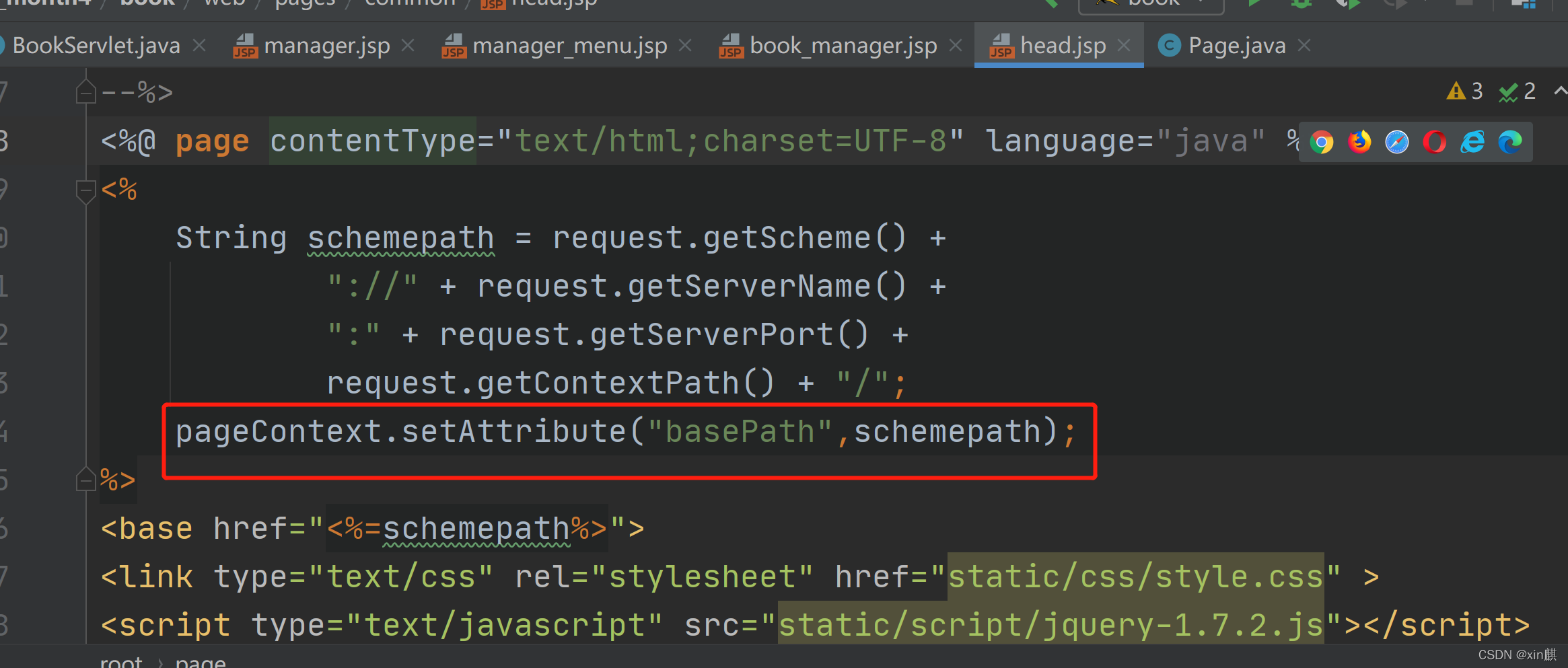Click pageContext.setAttribute method call
This screenshot has width=1568, height=668.
(x=402, y=432)
